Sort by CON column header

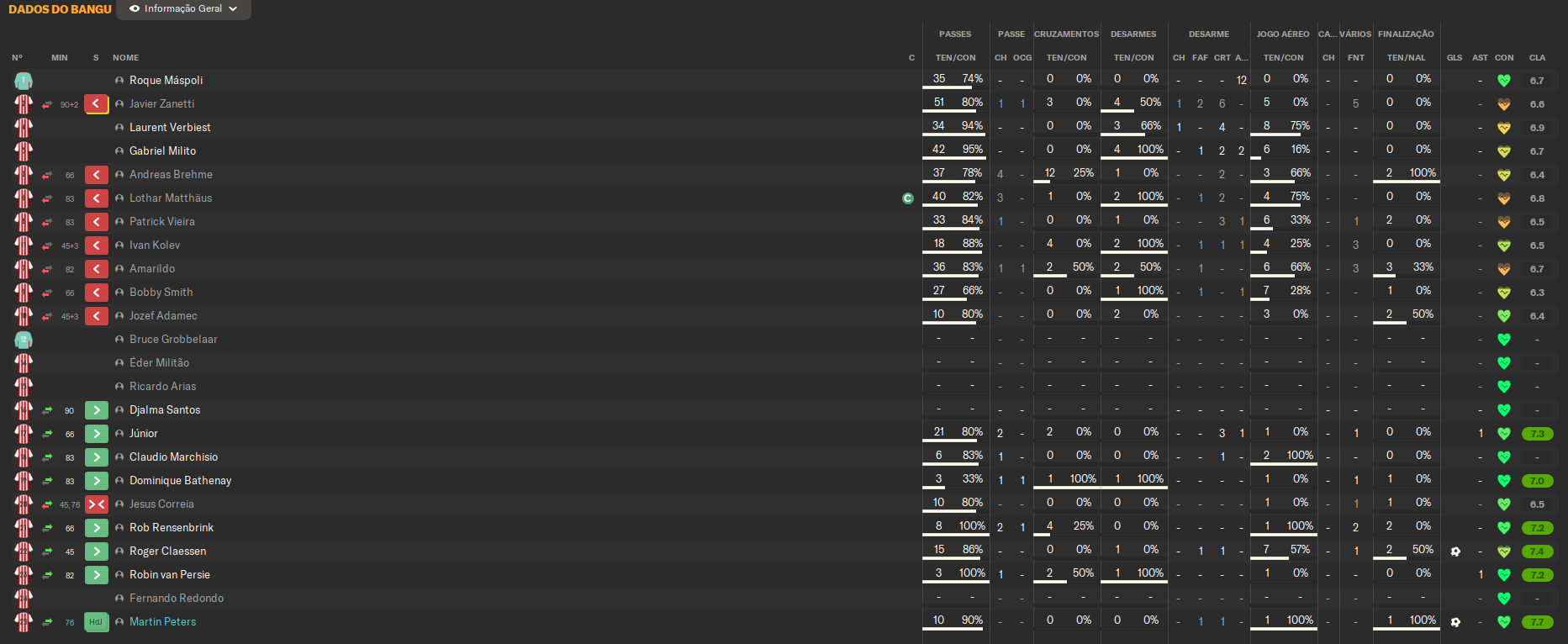[x=1504, y=58]
